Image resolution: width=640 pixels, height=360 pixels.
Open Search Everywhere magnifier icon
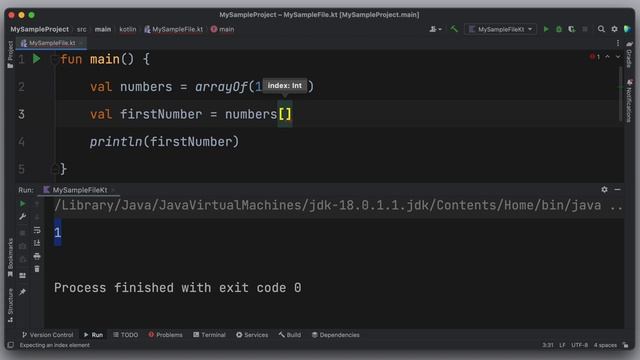tap(601, 29)
